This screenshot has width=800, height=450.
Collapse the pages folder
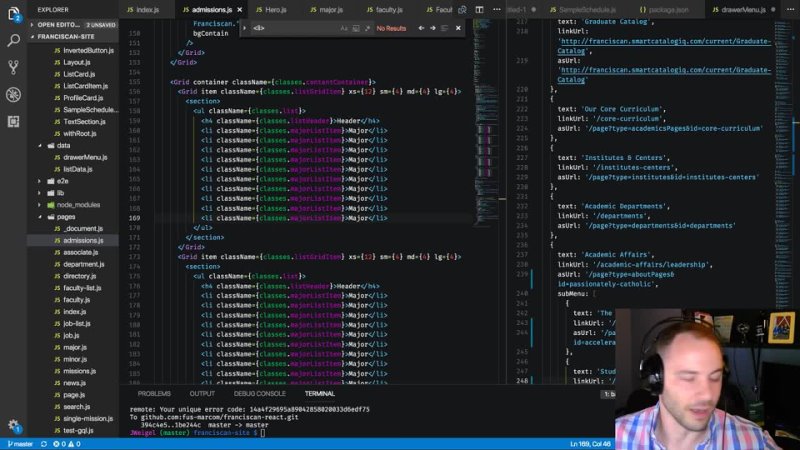(40, 217)
